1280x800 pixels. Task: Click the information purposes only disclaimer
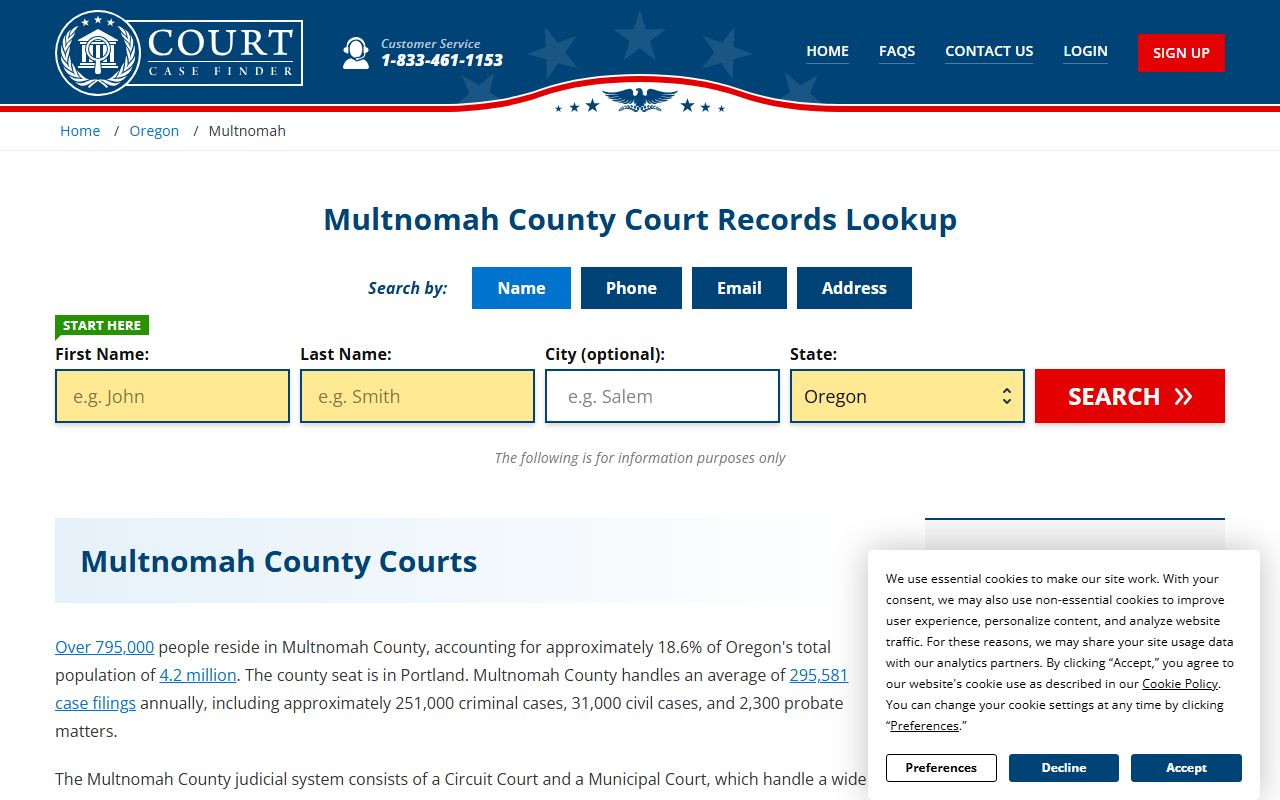click(x=640, y=458)
